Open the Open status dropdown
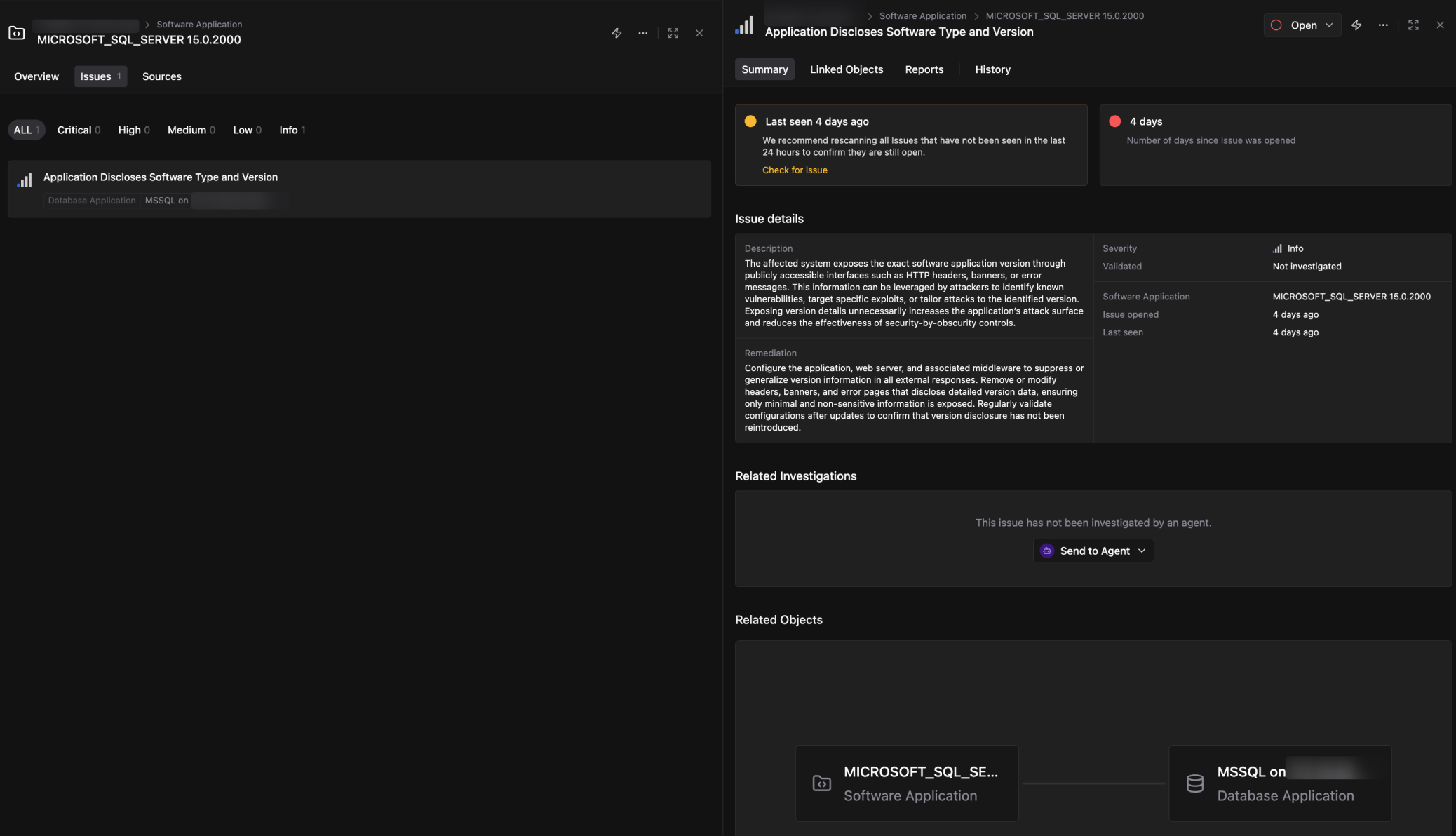1456x836 pixels. [1302, 25]
